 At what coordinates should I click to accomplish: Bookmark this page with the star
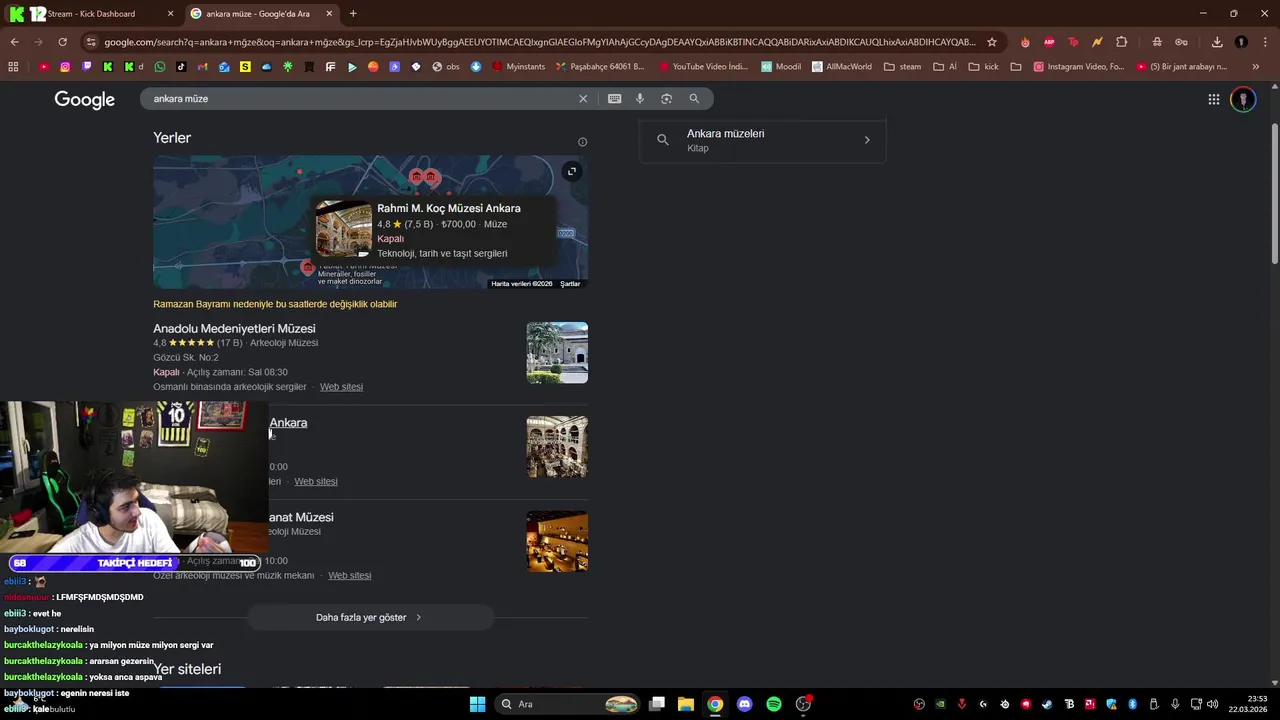992,42
